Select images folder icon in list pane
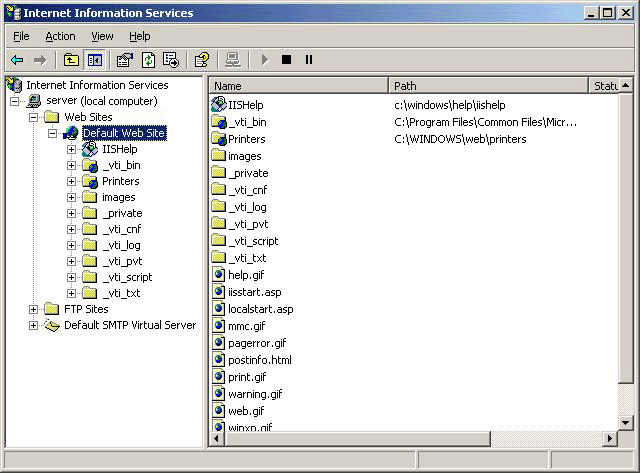 pyautogui.click(x=219, y=155)
